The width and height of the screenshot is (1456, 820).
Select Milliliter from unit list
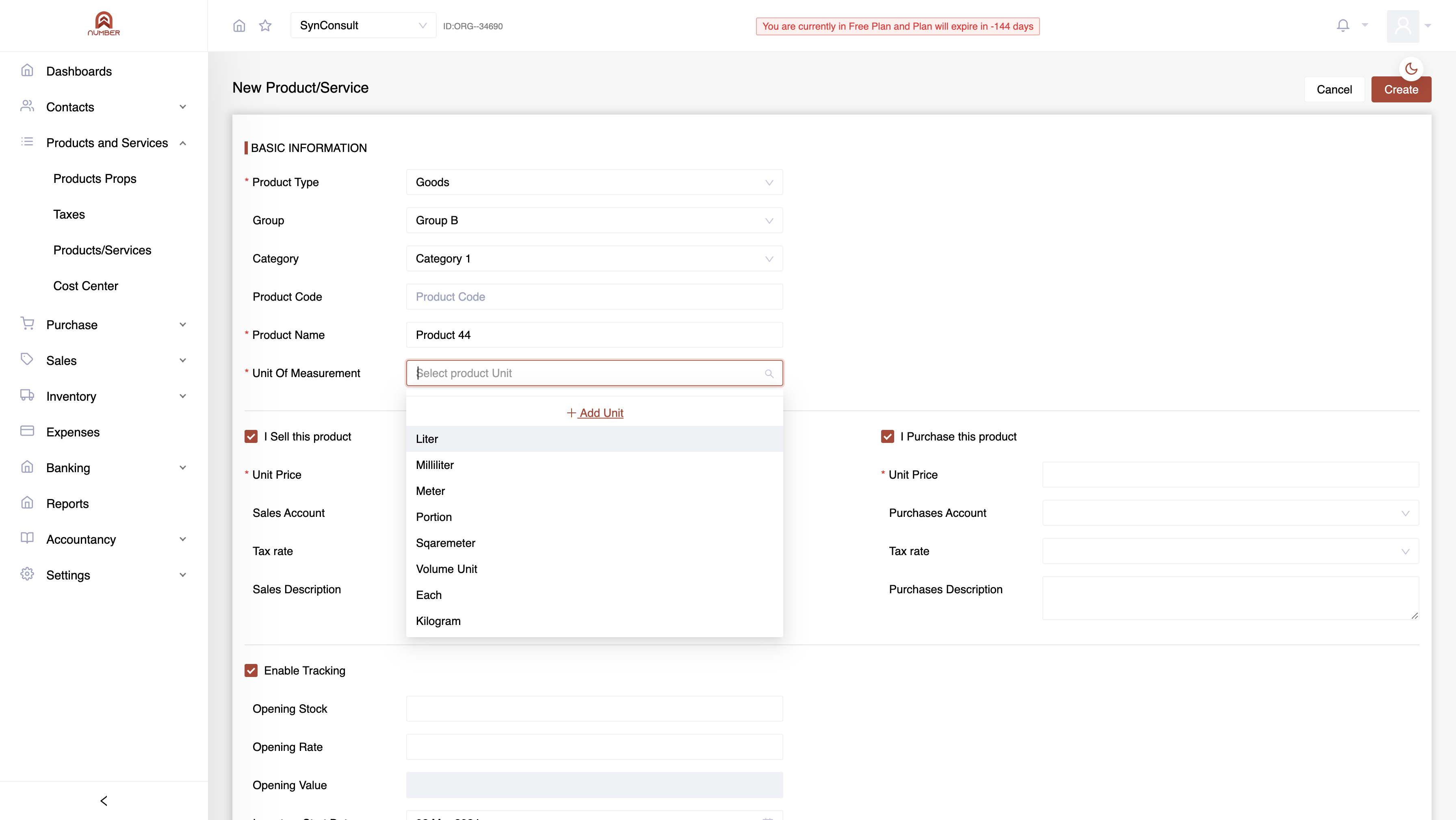(x=595, y=465)
